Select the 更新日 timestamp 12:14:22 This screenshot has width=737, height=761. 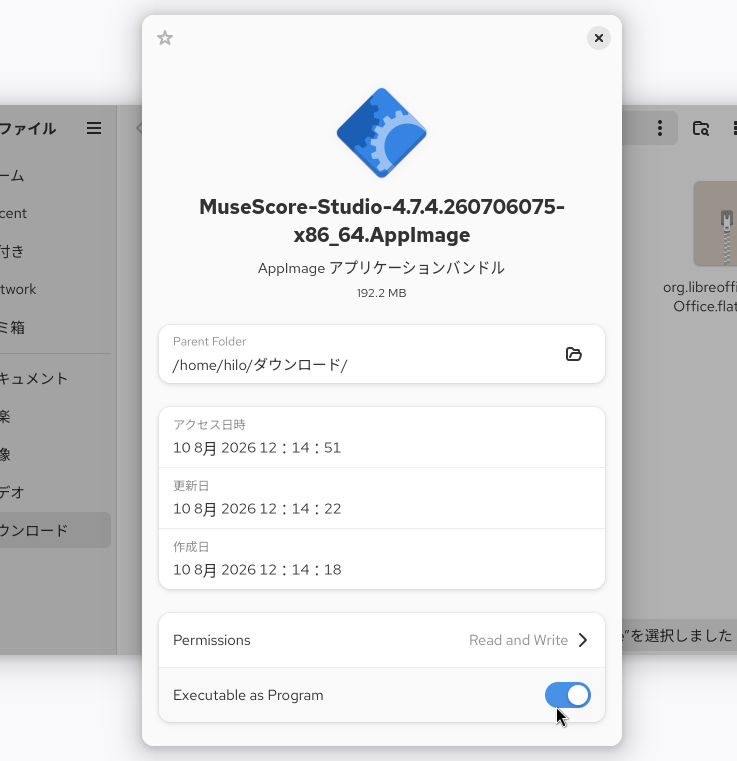click(x=257, y=509)
